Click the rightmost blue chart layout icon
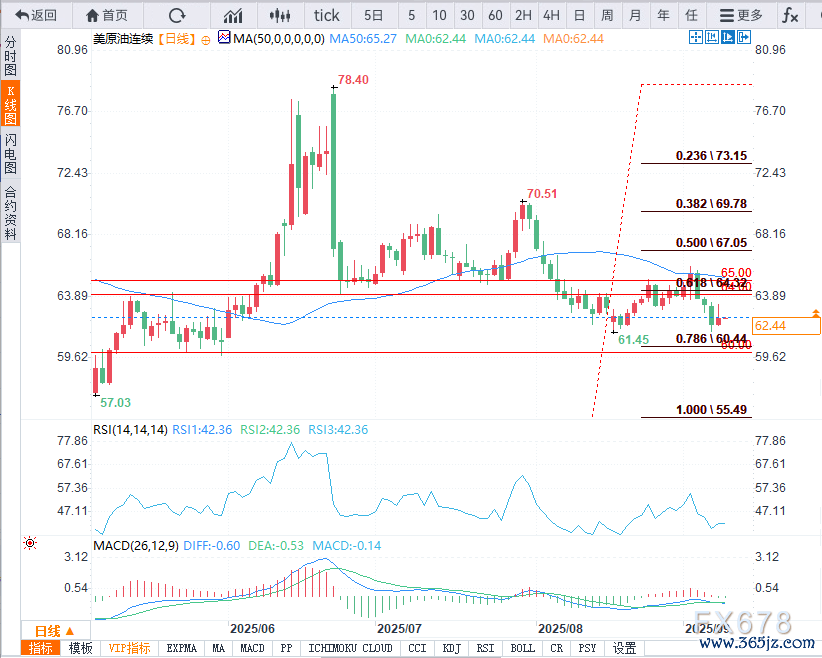 coord(741,37)
